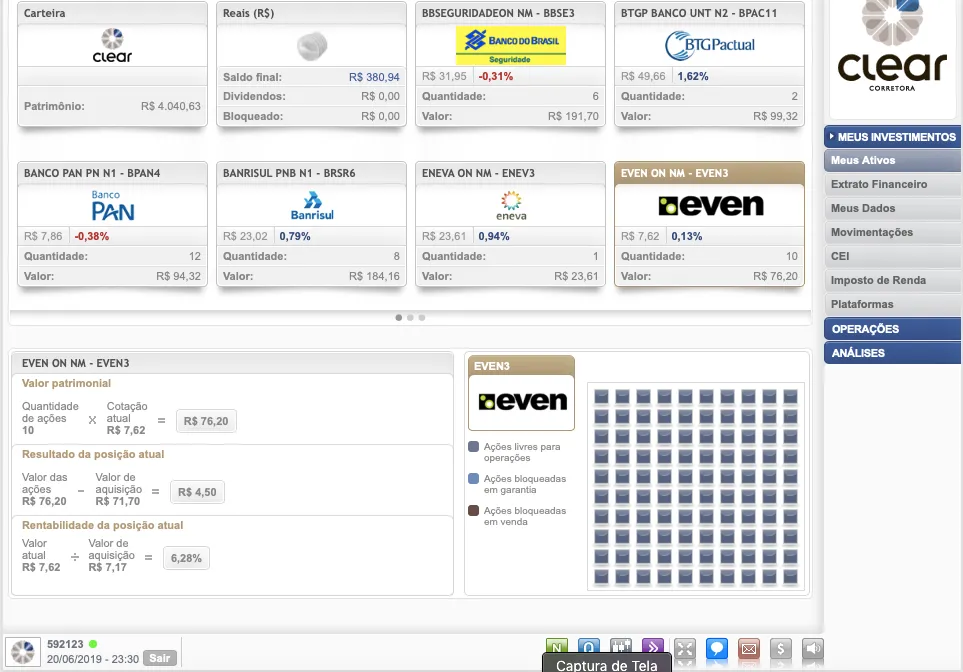
Task: Click the dollar sign icon
Action: (x=781, y=649)
